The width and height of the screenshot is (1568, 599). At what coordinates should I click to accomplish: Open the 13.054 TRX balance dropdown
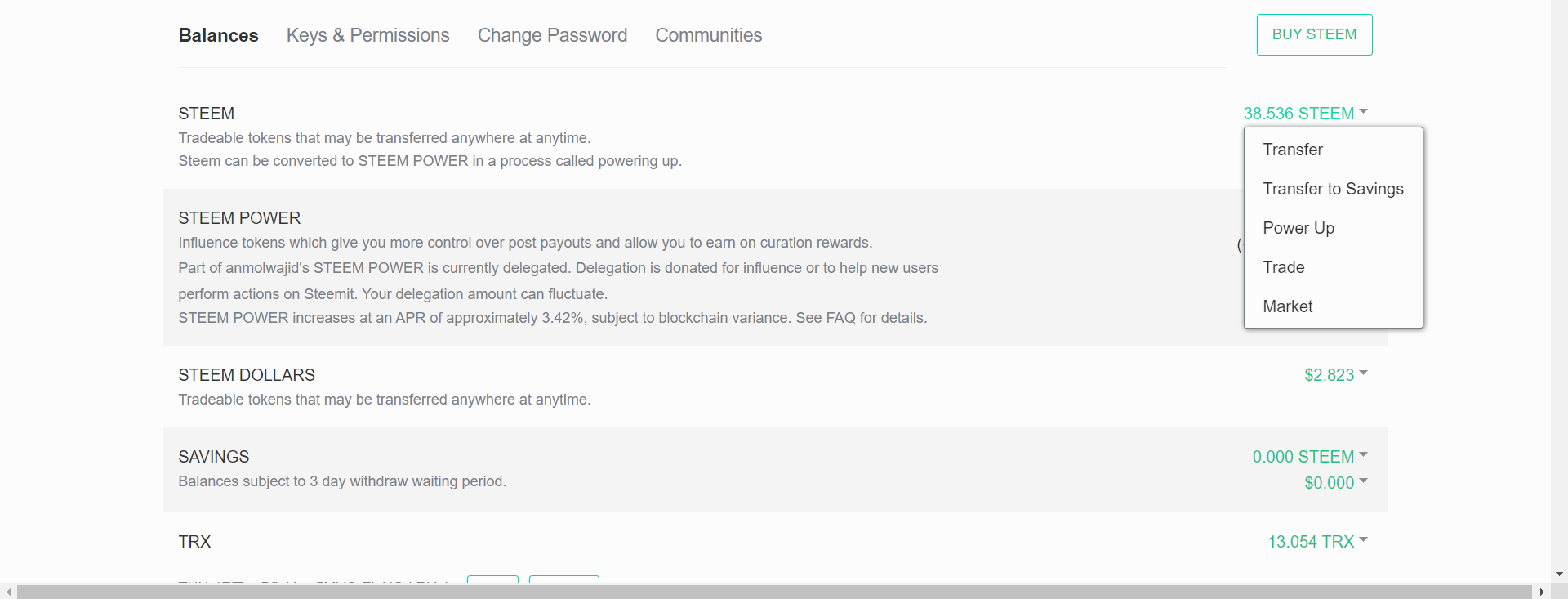1316,542
